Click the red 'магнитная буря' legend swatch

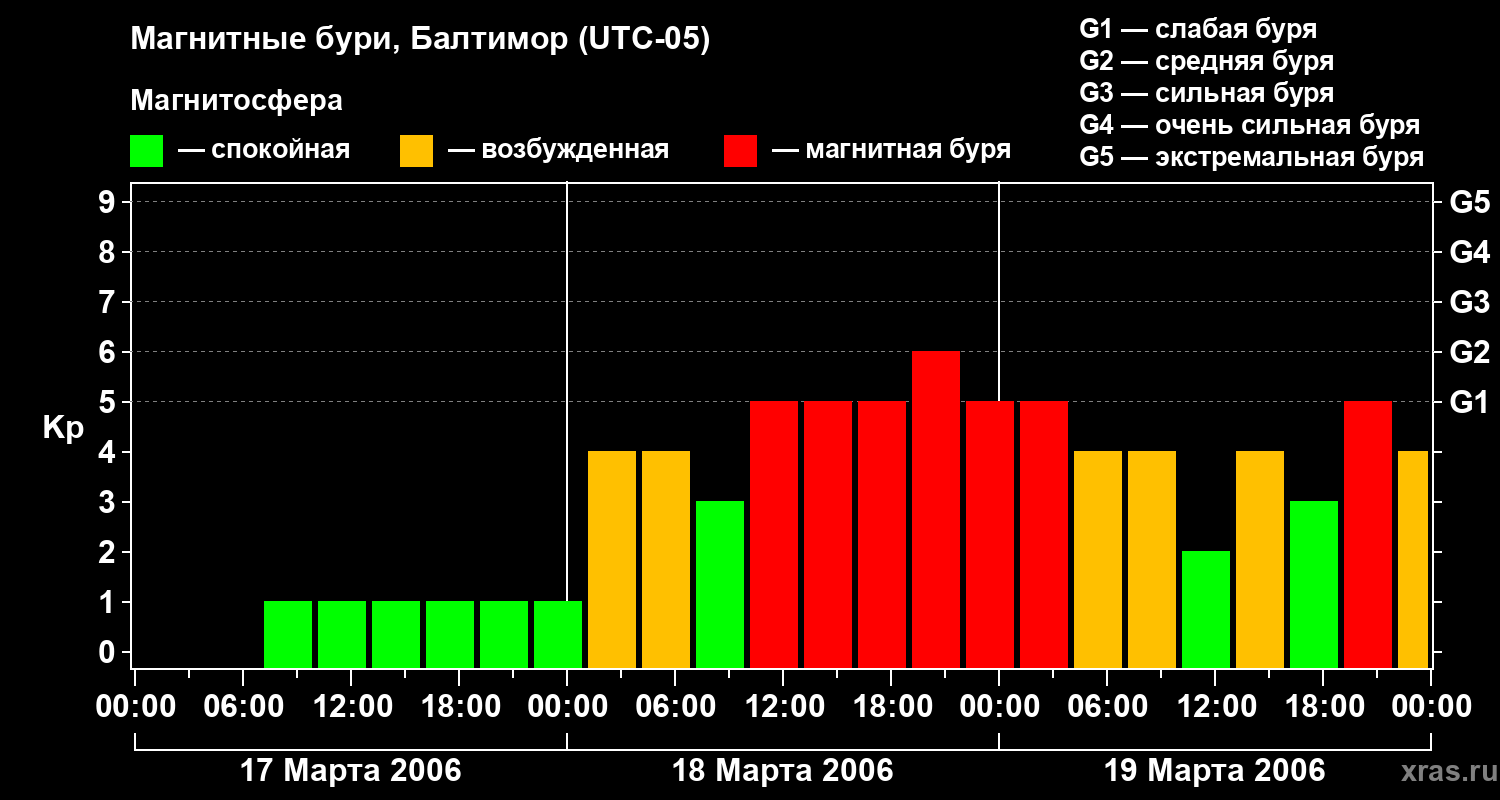coord(740,151)
